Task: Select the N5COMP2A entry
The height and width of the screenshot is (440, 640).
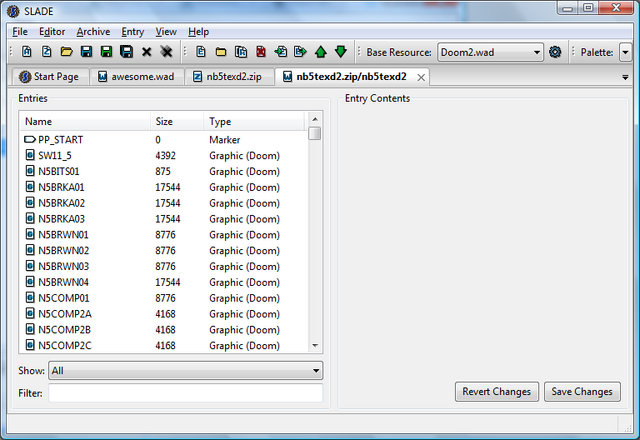Action: (163, 314)
